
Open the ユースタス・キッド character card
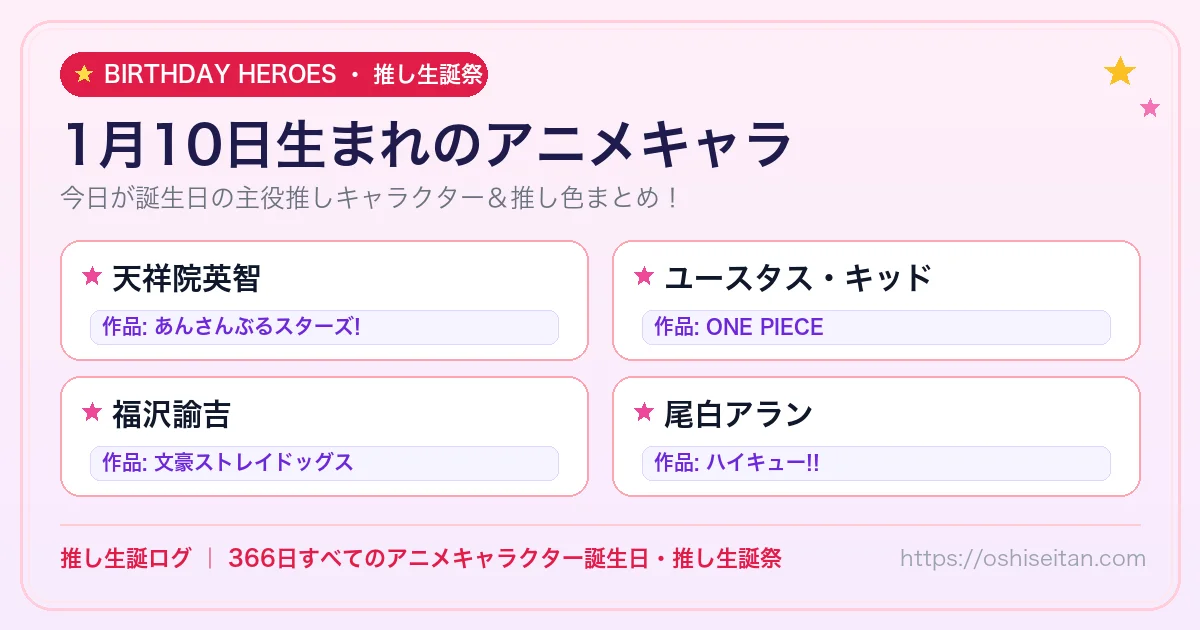(x=876, y=300)
